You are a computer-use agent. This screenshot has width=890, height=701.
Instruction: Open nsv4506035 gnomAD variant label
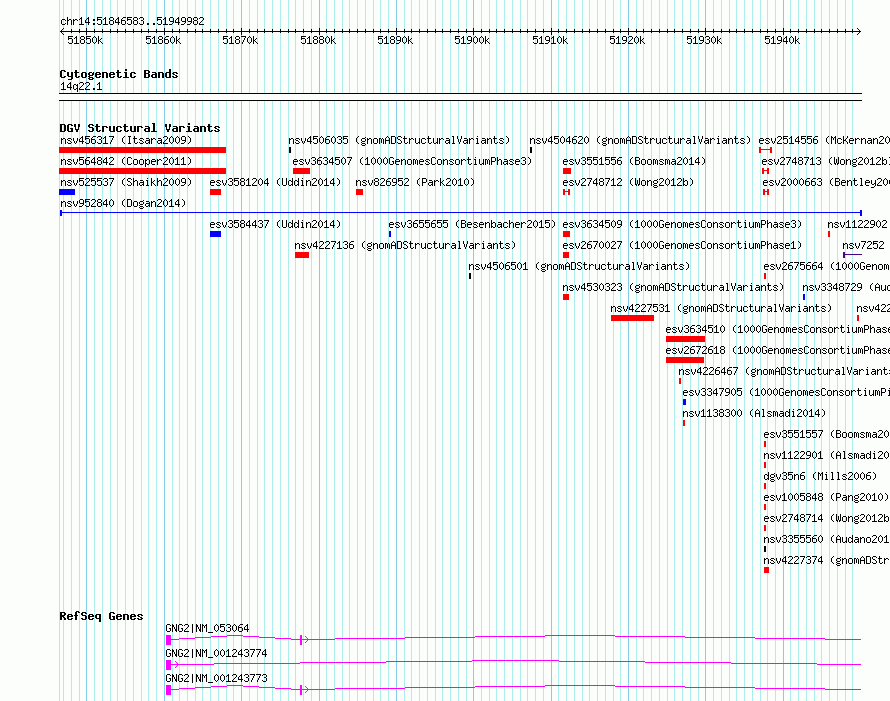point(399,140)
